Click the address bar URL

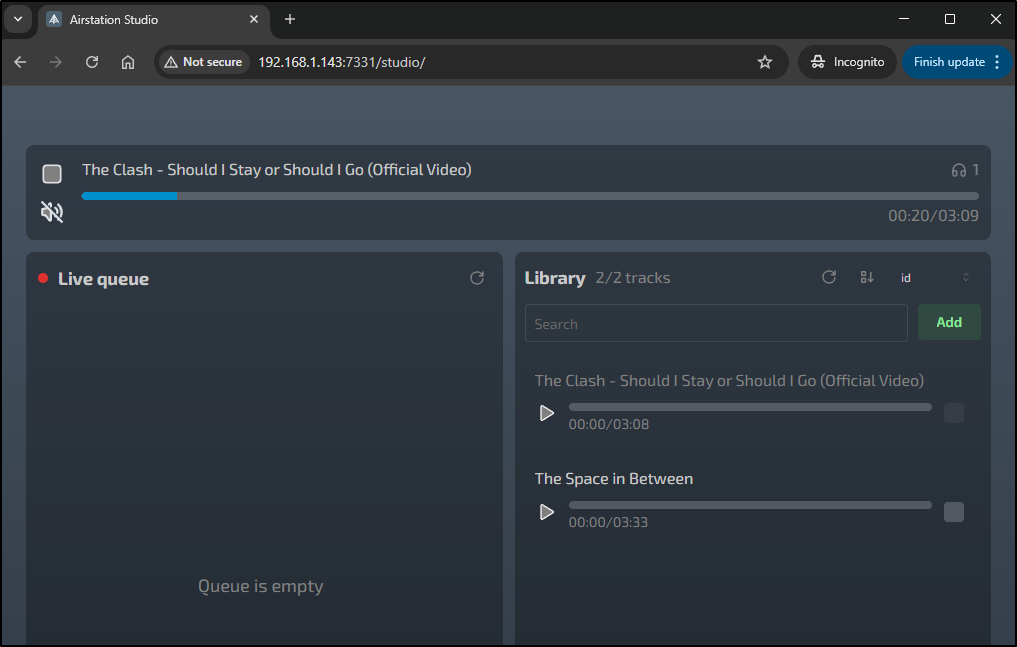(341, 62)
